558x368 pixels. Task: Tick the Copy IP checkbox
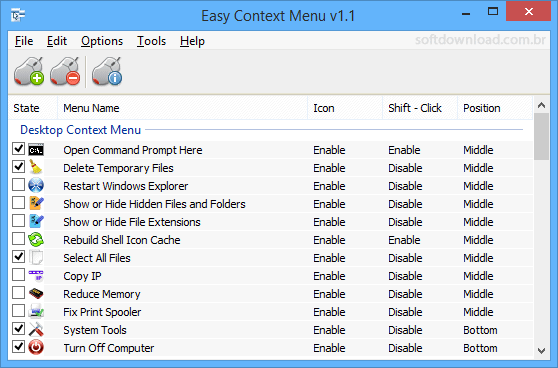point(19,275)
